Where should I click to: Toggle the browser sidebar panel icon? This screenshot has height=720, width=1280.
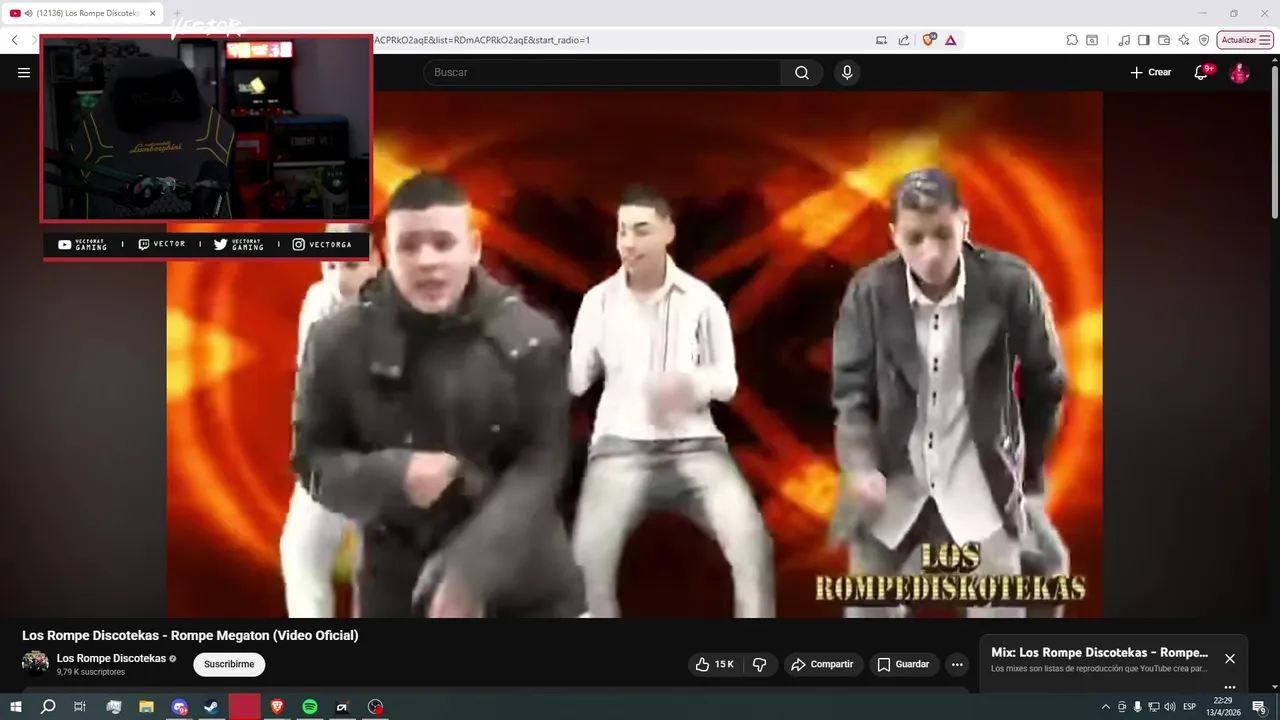[1144, 40]
